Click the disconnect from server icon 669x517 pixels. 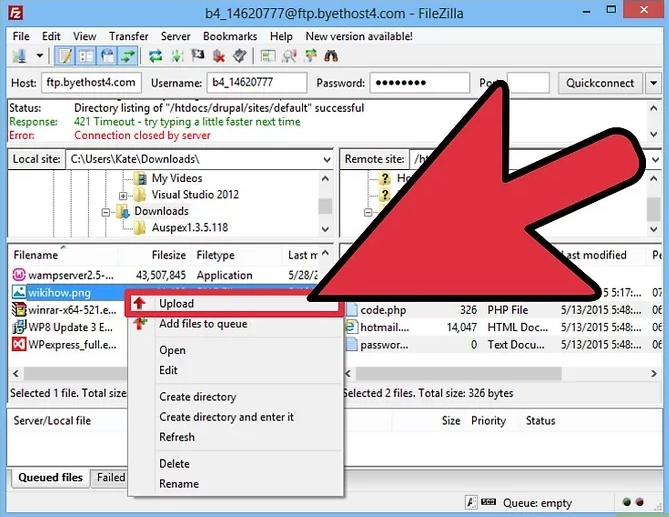pyautogui.click(x=218, y=56)
